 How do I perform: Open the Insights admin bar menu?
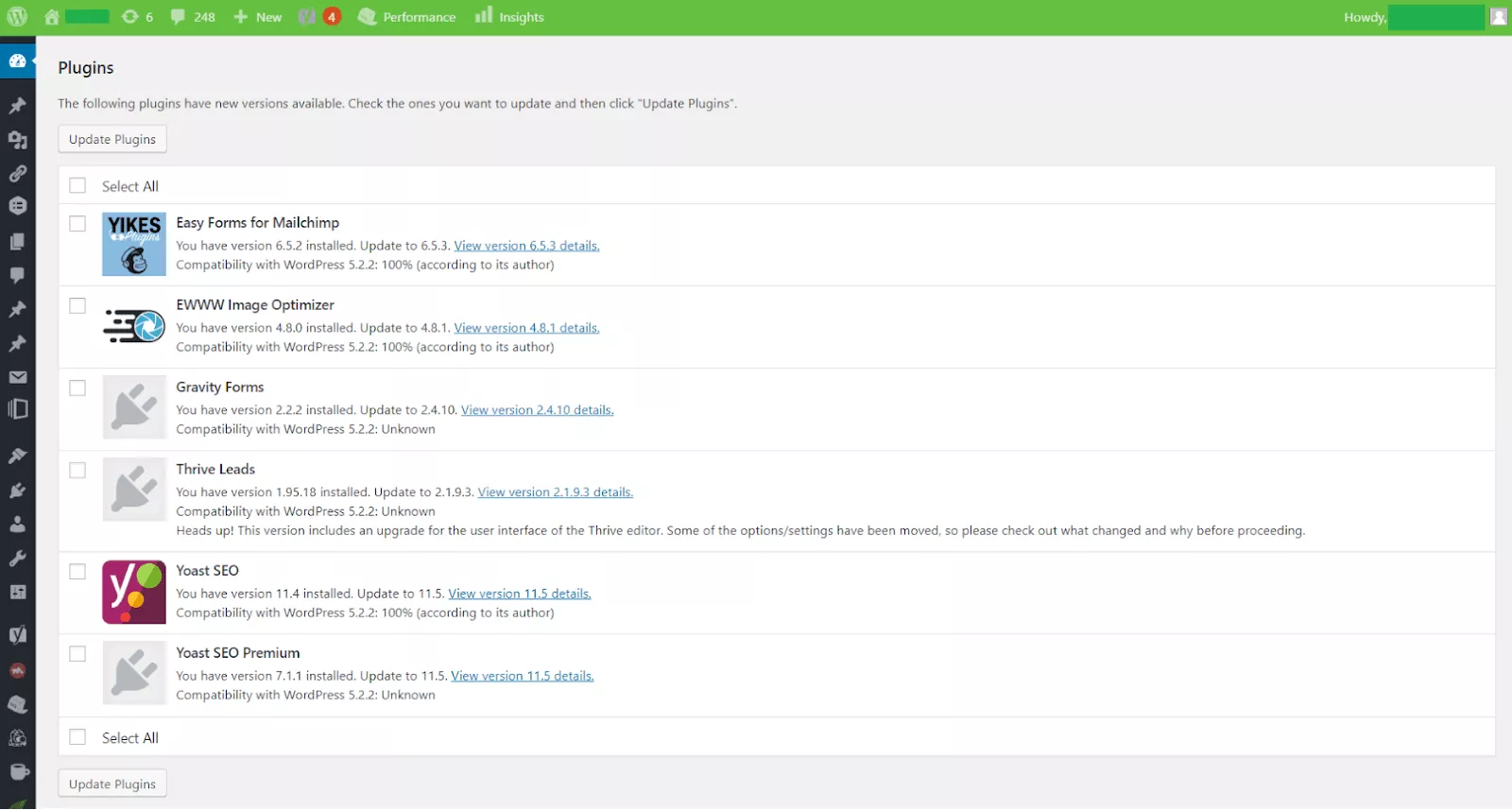tap(509, 17)
